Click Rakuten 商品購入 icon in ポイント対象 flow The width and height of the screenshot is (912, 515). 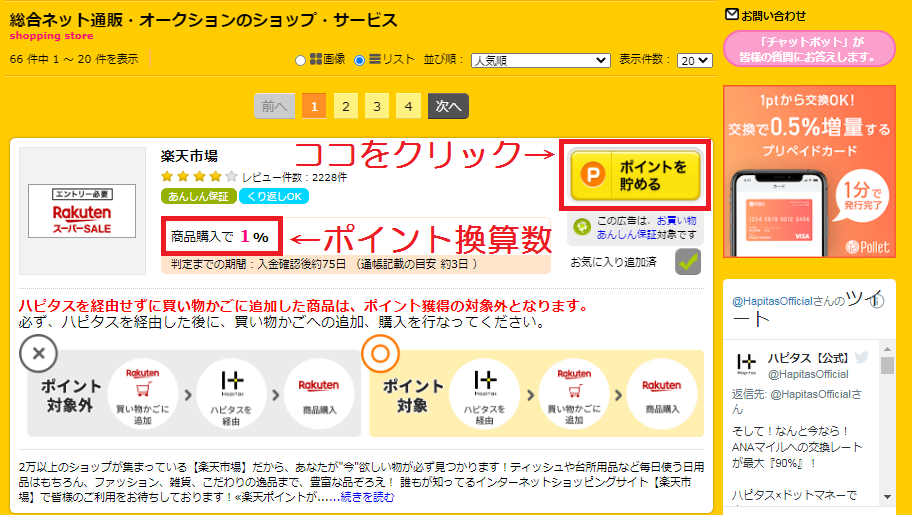click(x=661, y=394)
